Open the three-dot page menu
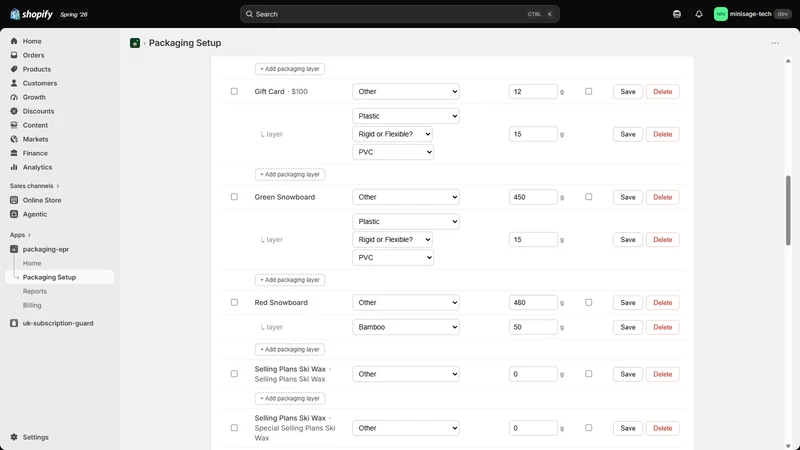Screen dimensions: 800x450 click(x=774, y=43)
